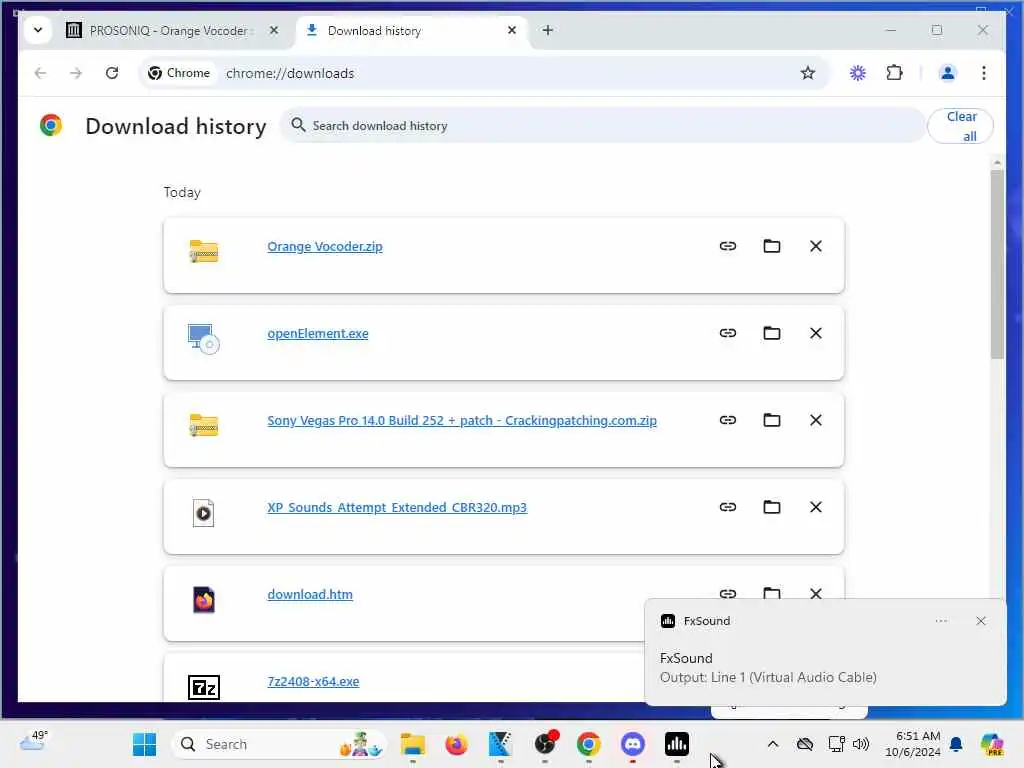Open download.htm file link

pyautogui.click(x=310, y=594)
